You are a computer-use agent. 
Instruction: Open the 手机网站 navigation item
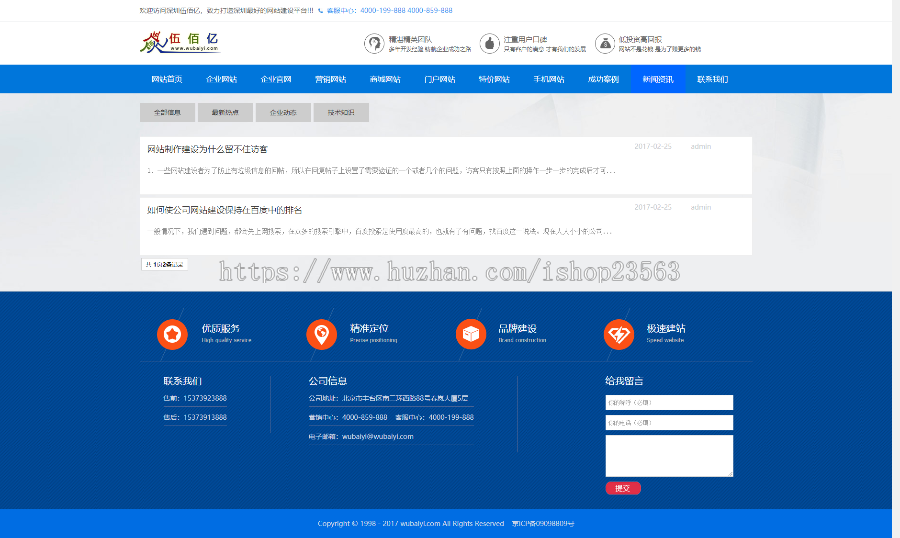pos(549,79)
